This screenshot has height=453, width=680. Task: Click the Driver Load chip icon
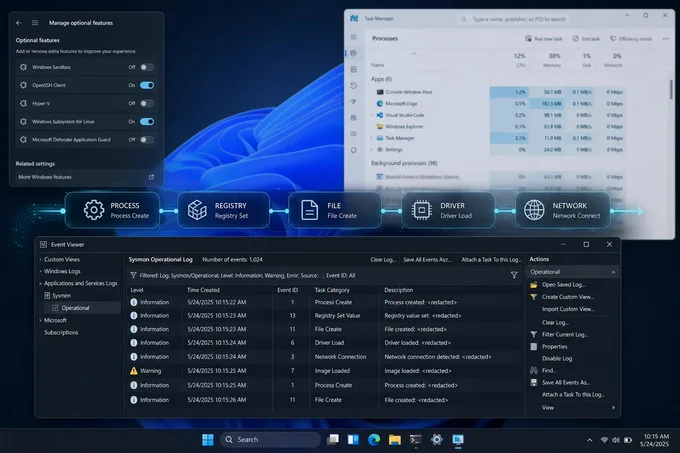422,210
